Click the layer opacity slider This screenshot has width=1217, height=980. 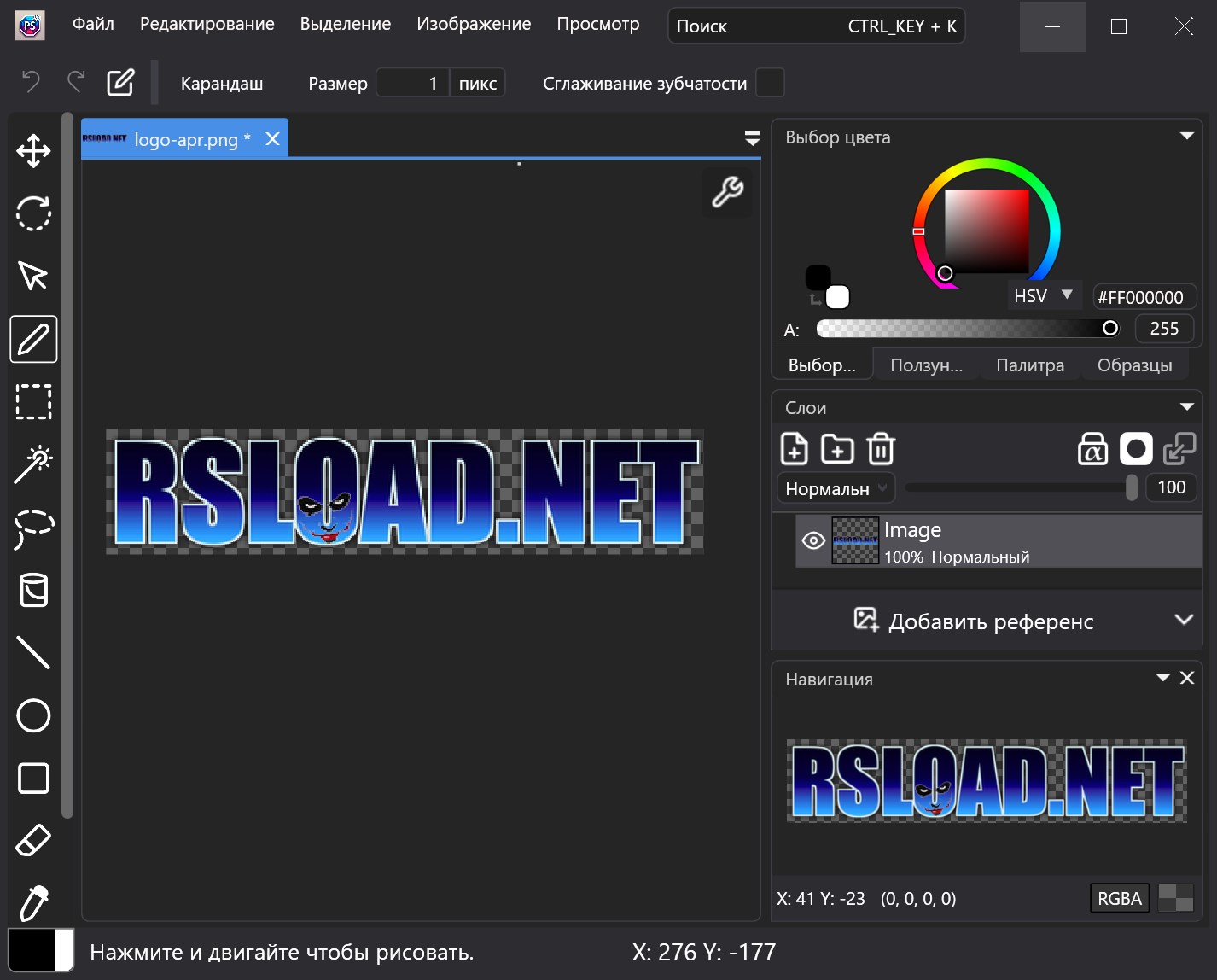(x=1021, y=487)
